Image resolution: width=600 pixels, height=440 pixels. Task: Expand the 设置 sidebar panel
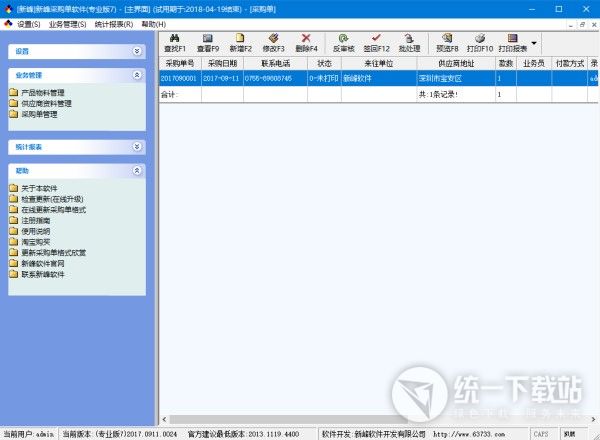click(x=137, y=49)
